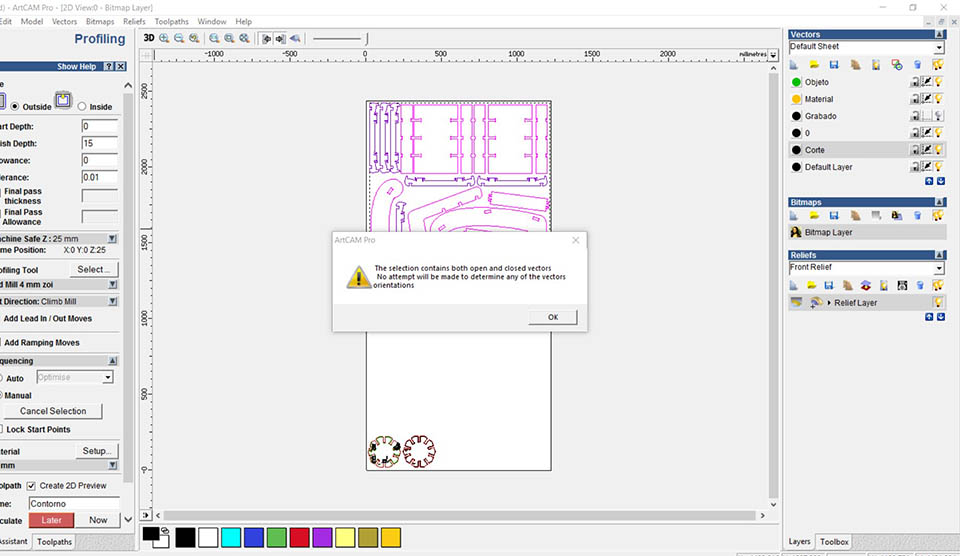960x556 pixels.
Task: Click OK in the ArtCAM Pro warning dialog
Action: [553, 317]
